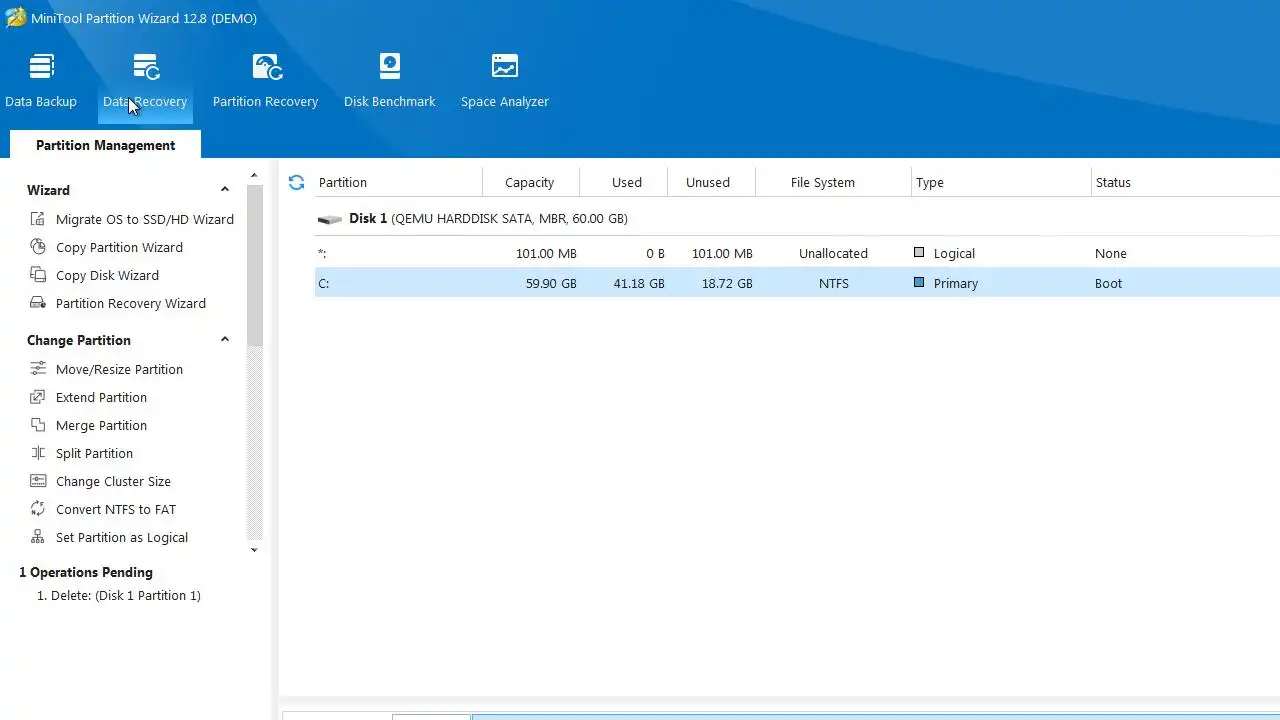The height and width of the screenshot is (720, 1280).
Task: Click the sidebar scroll down arrow
Action: pyautogui.click(x=254, y=550)
